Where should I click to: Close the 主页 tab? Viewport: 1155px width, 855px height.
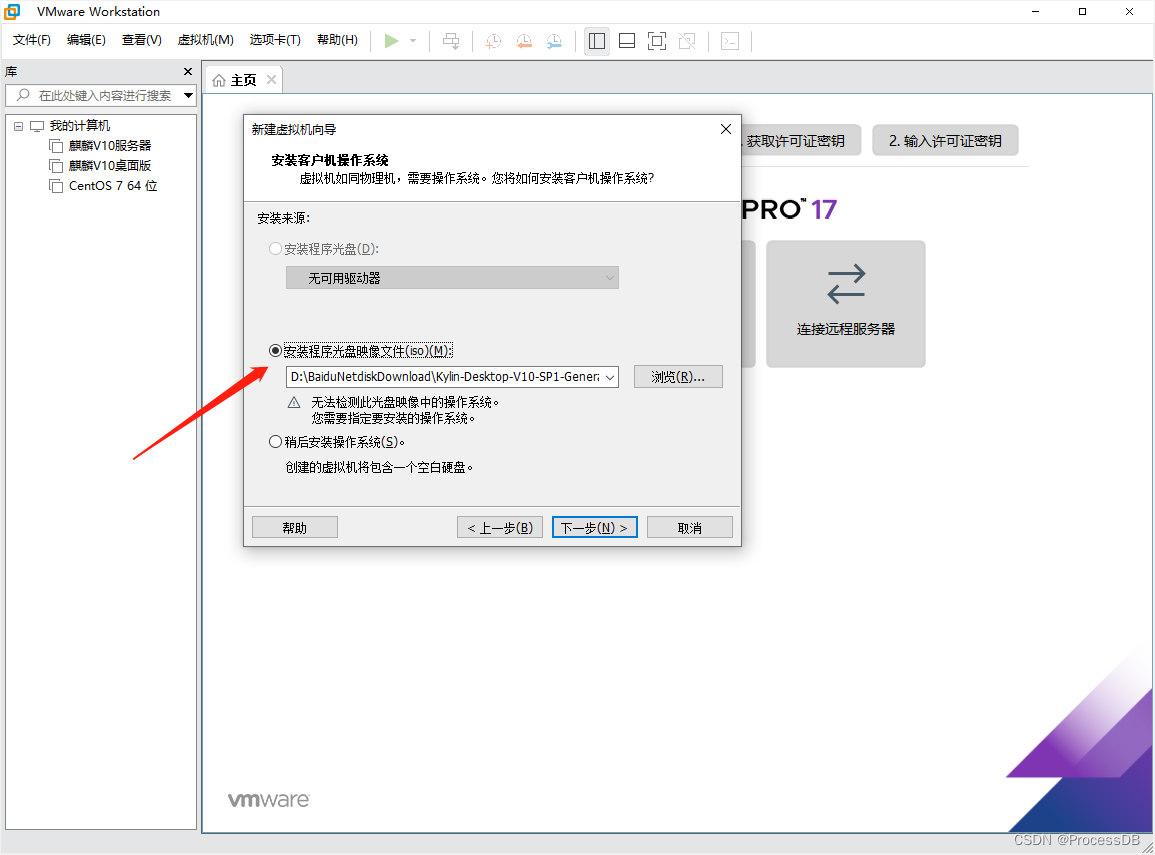coord(271,80)
